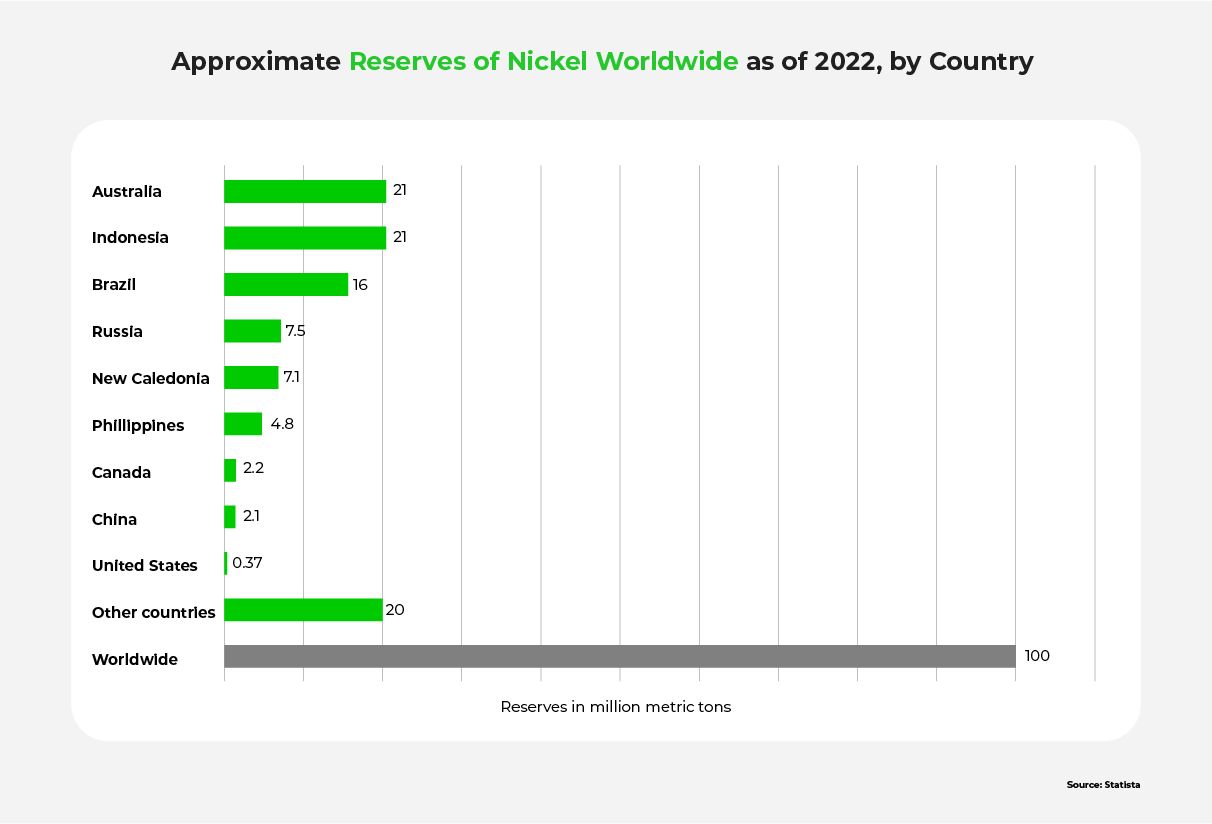Select the United States country label
Screen dimensions: 1212x824
145,566
